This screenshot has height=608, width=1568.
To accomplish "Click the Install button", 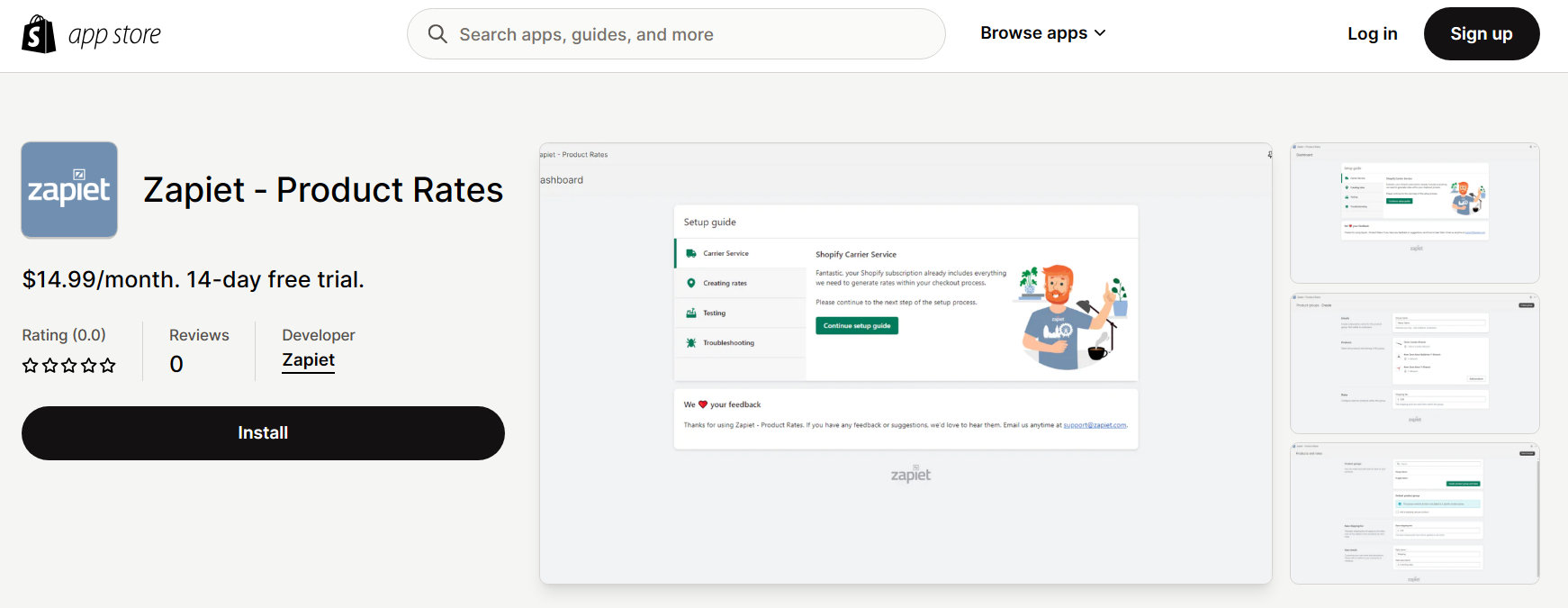I will [x=263, y=433].
